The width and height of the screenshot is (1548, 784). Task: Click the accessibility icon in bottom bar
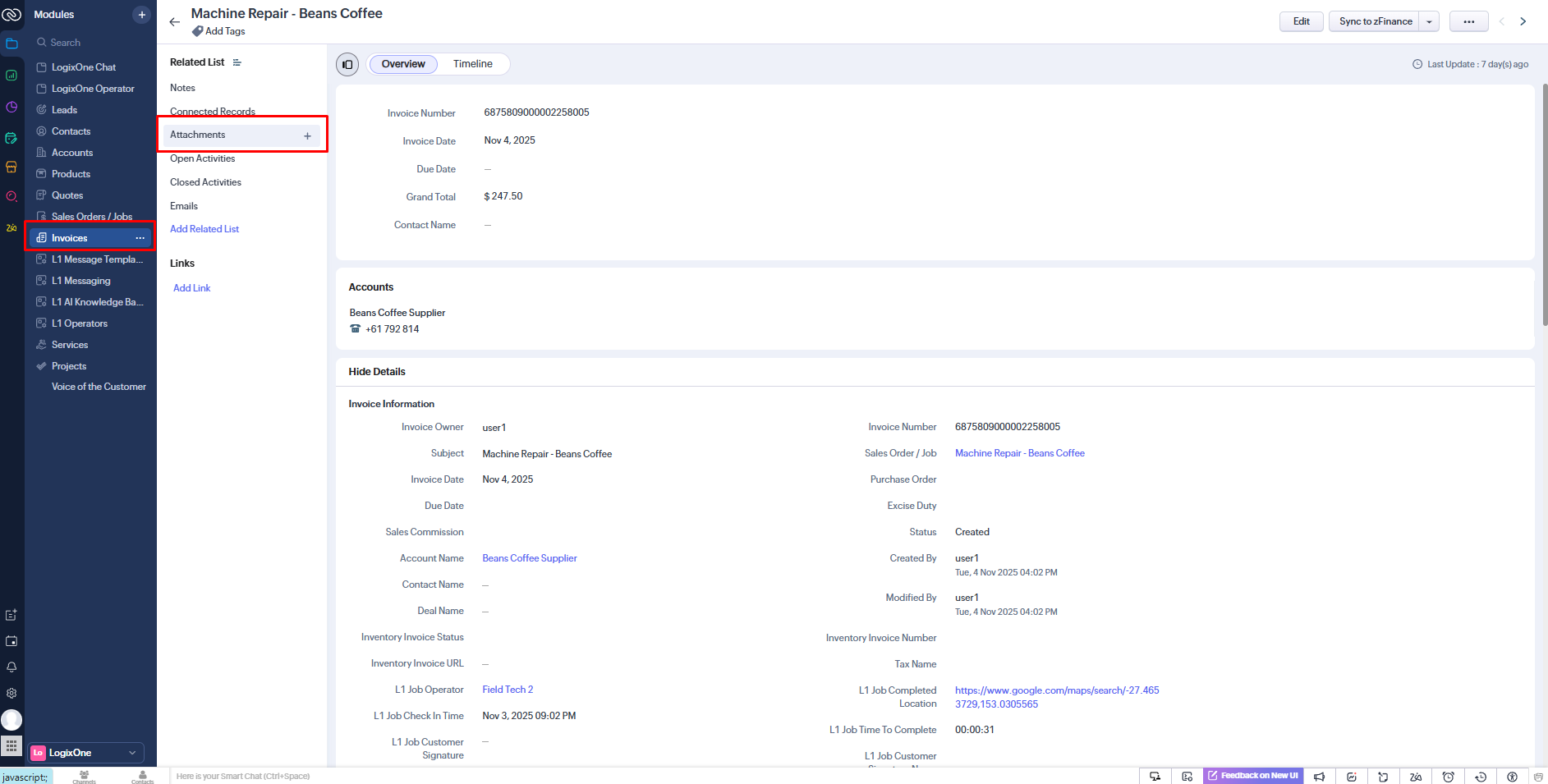1512,777
